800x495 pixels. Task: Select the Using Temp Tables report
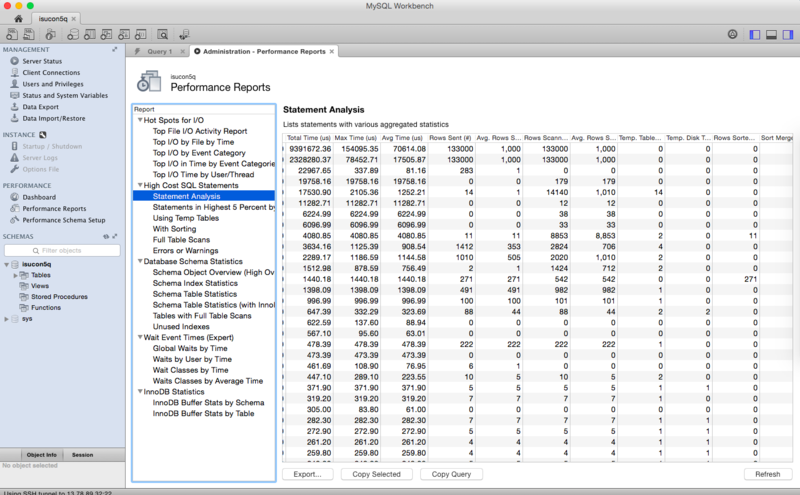coord(186,218)
